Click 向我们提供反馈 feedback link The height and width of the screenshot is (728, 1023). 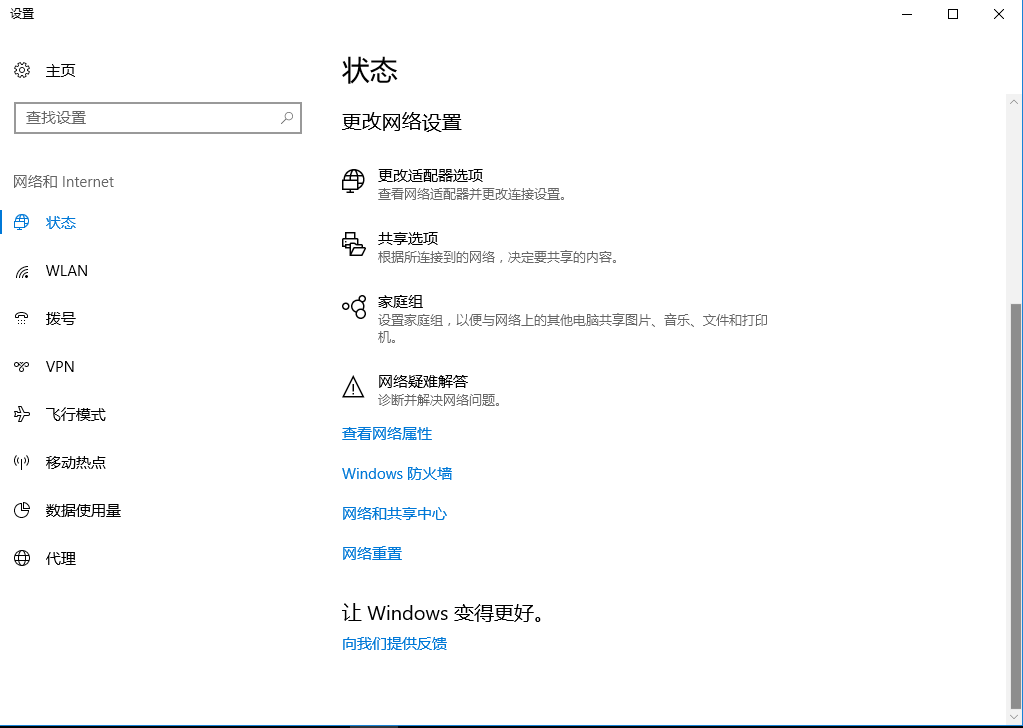pos(394,644)
